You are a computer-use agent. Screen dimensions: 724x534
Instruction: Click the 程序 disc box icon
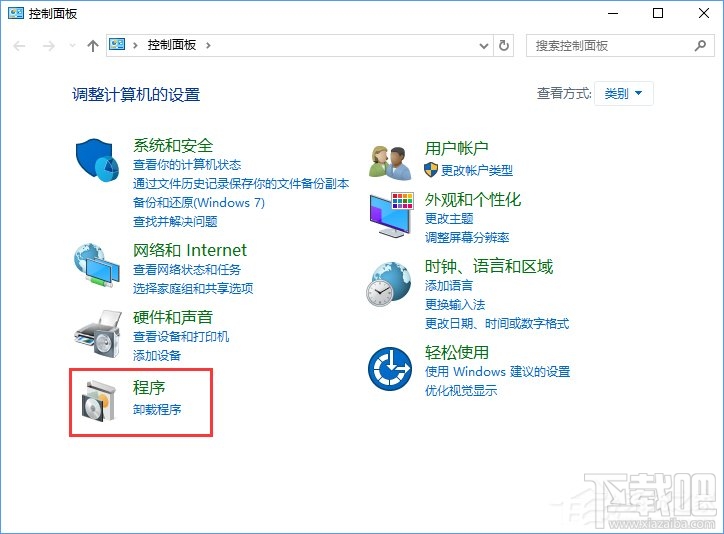click(98, 401)
